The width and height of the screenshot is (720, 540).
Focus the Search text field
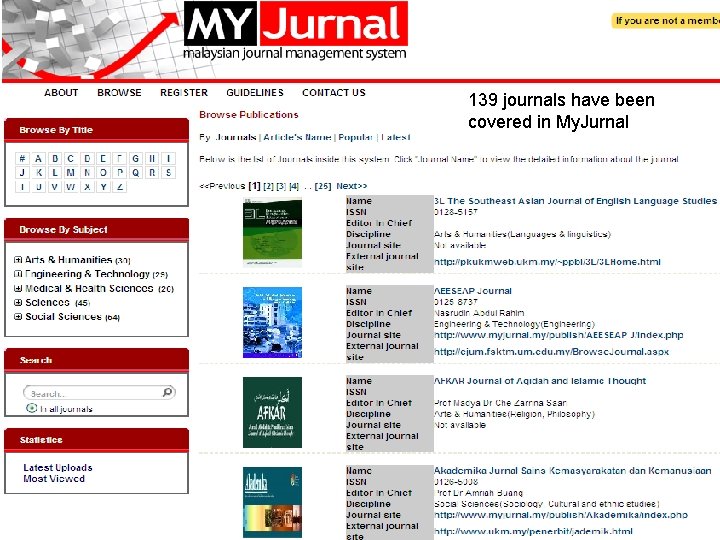tap(93, 394)
